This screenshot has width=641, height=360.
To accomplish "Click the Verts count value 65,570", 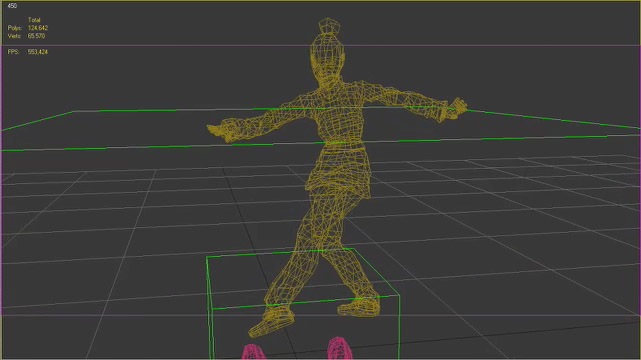I will (36, 36).
